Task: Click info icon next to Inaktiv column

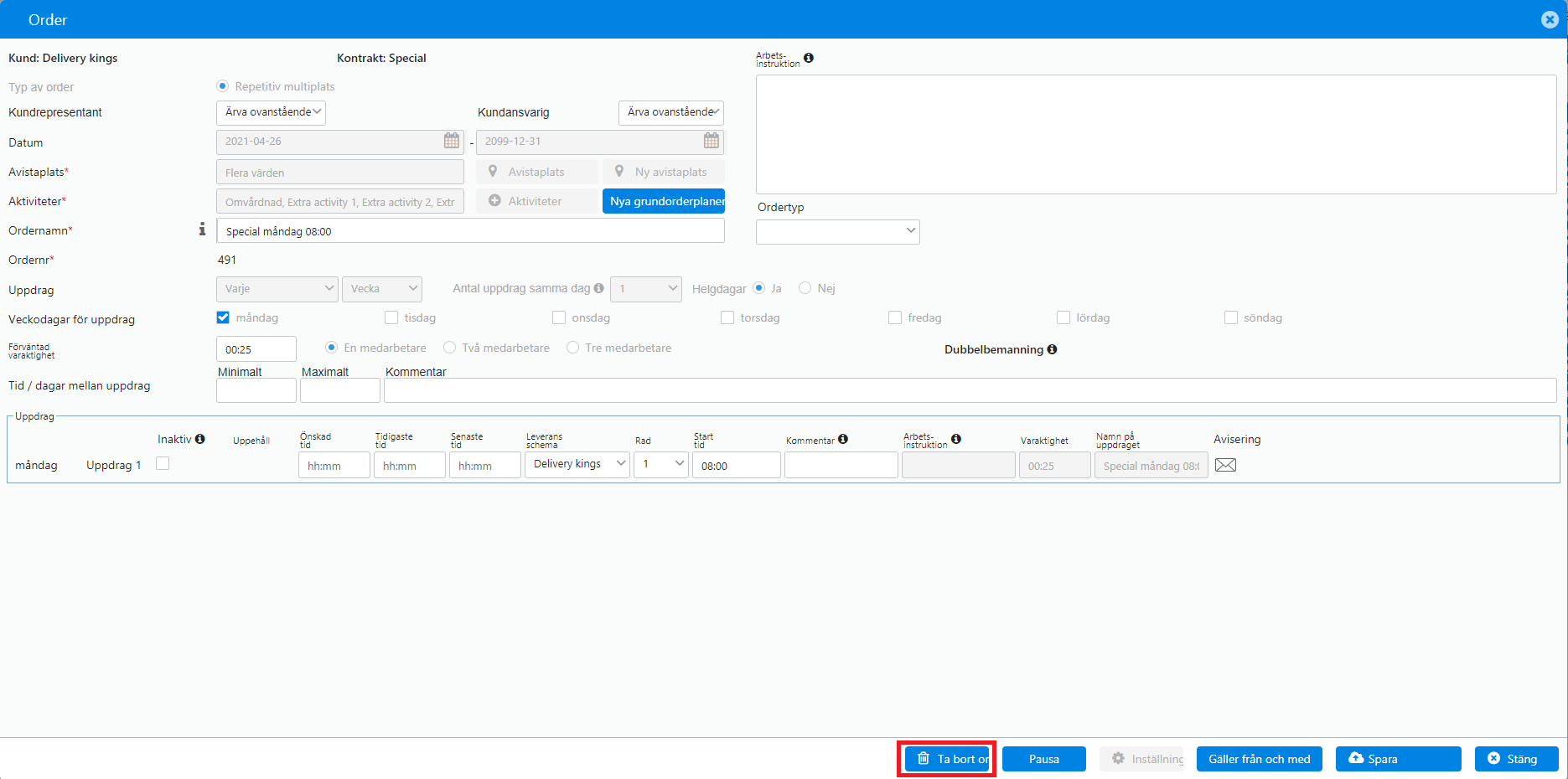Action: (x=199, y=439)
